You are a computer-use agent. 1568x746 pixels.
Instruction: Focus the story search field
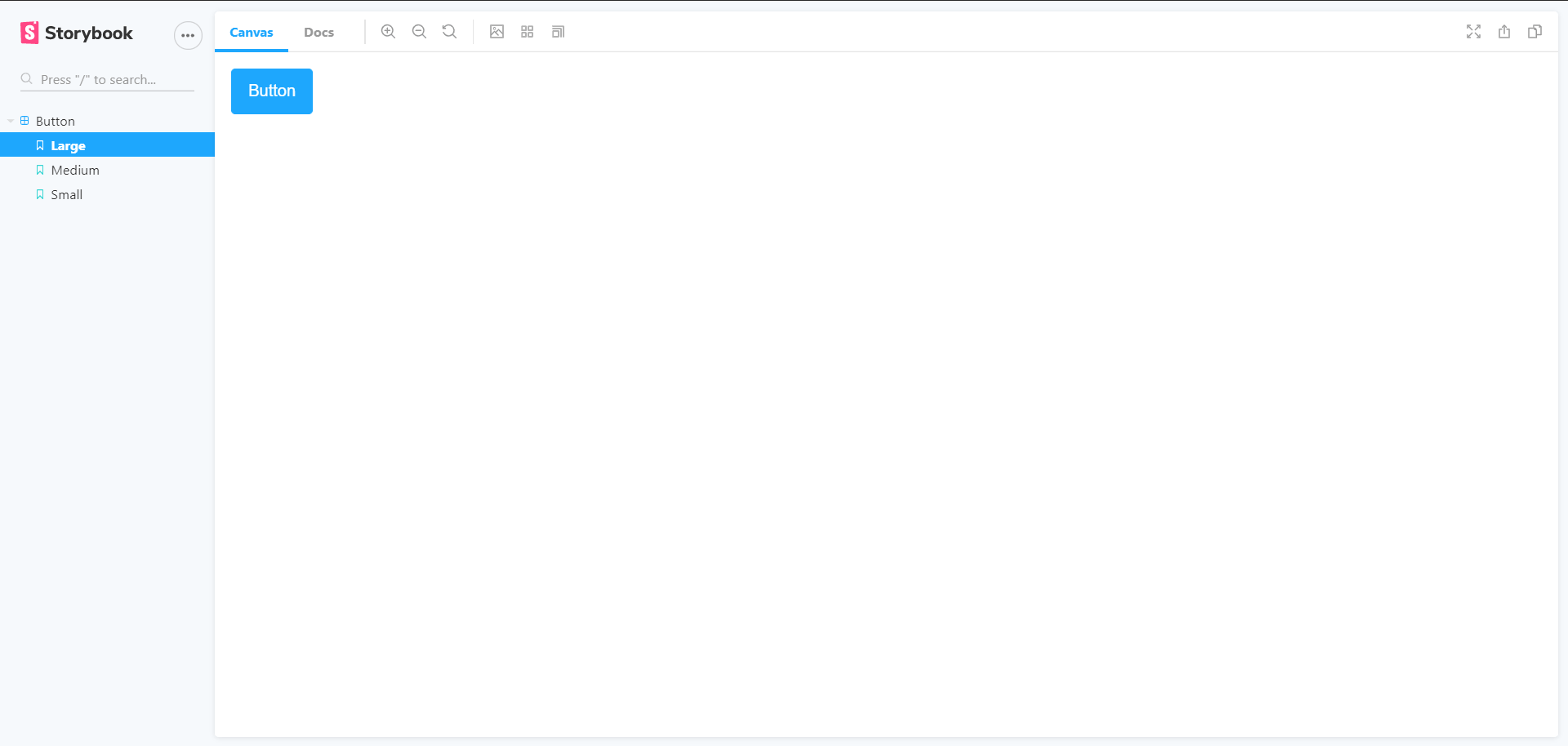coord(107,79)
